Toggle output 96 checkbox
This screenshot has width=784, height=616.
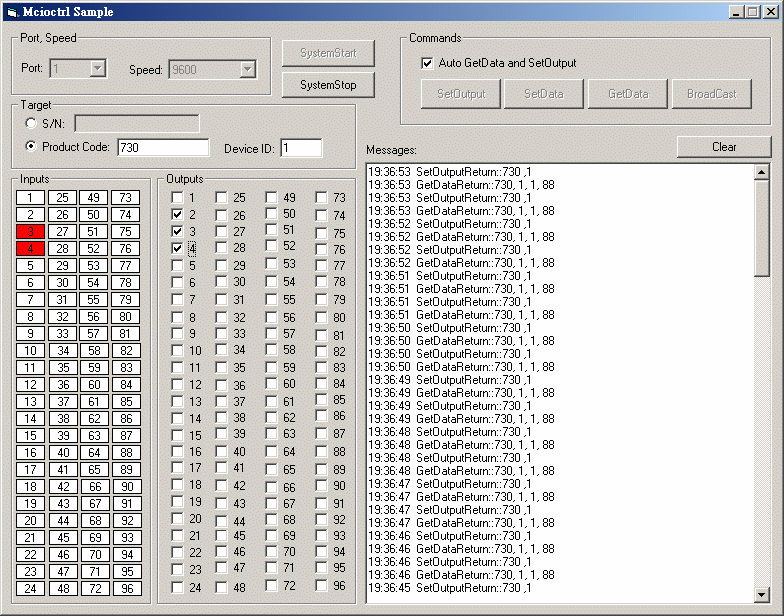tap(321, 586)
